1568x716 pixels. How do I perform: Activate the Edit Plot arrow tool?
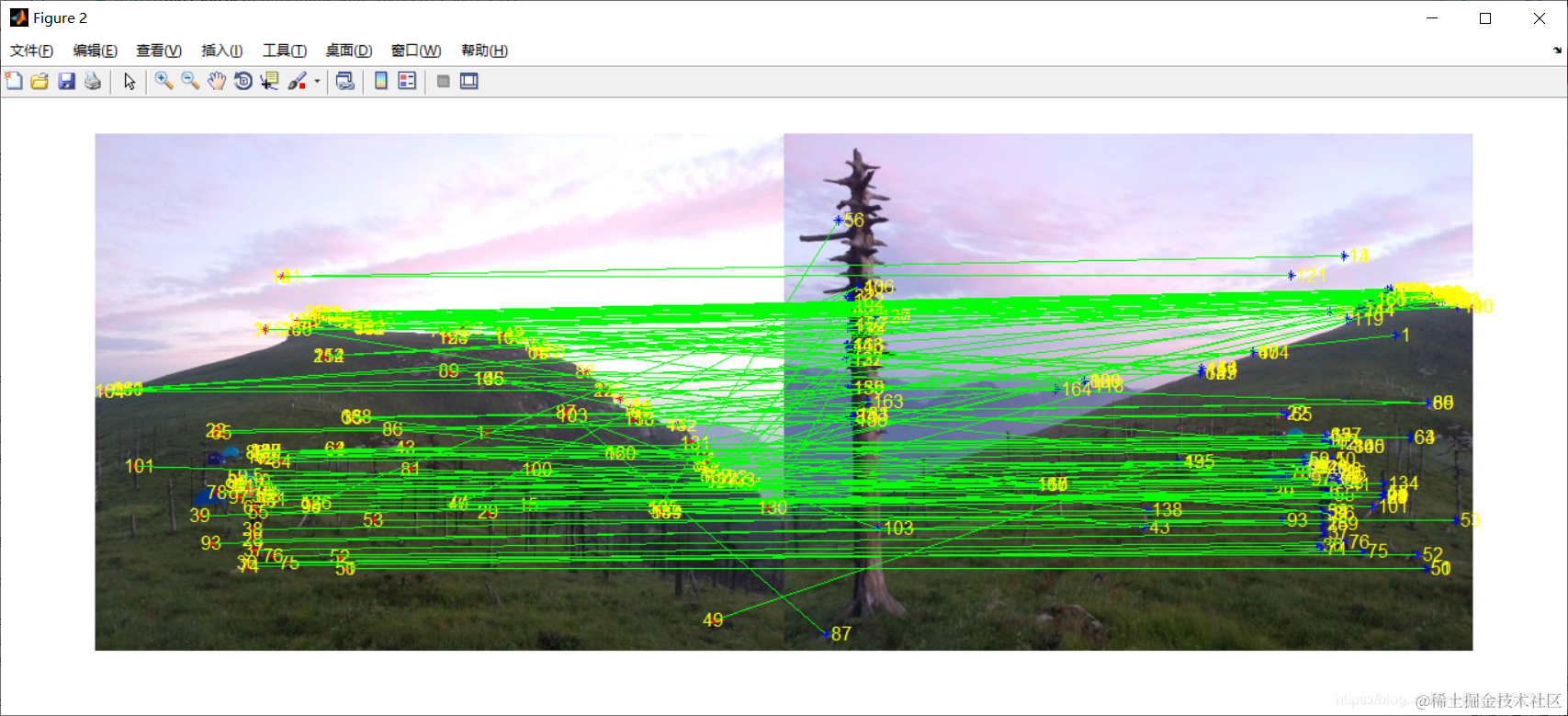click(130, 81)
